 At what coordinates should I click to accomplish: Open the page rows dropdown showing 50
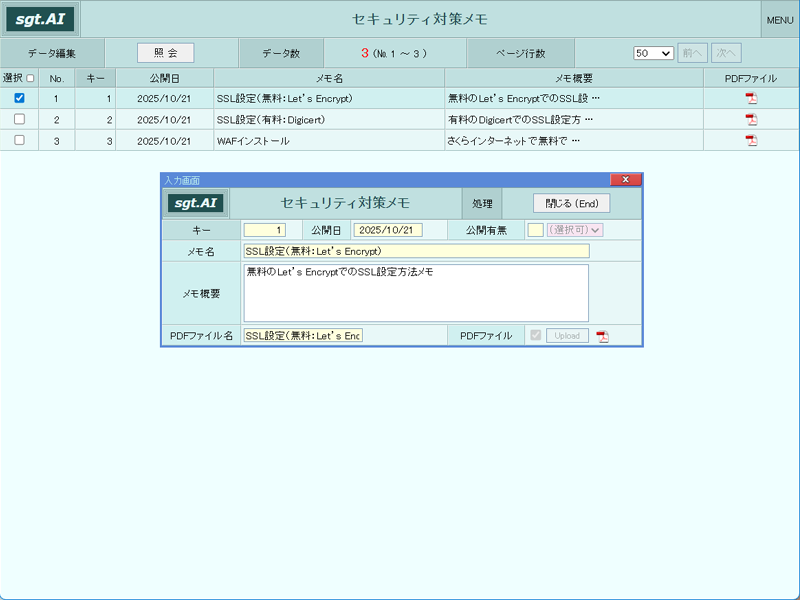[x=653, y=53]
